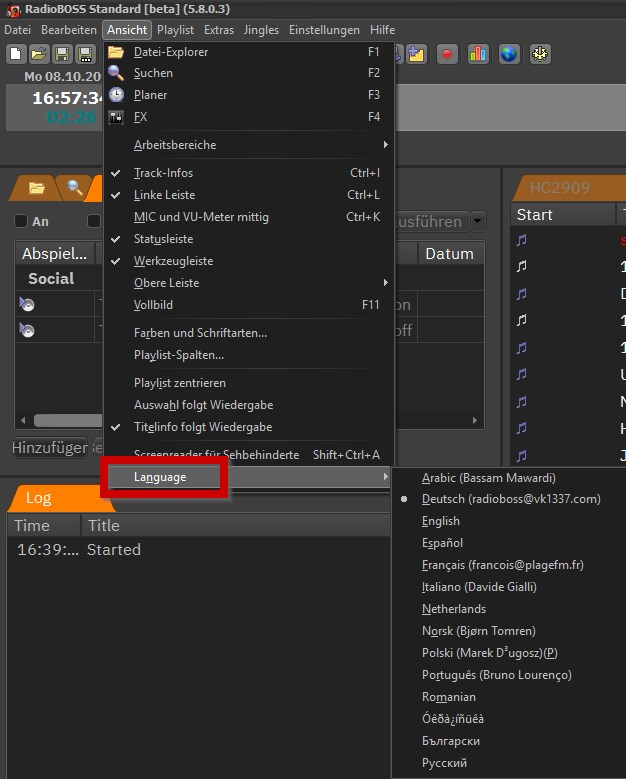The width and height of the screenshot is (626, 779).
Task: Open the Einstellungen menu
Action: tap(324, 30)
